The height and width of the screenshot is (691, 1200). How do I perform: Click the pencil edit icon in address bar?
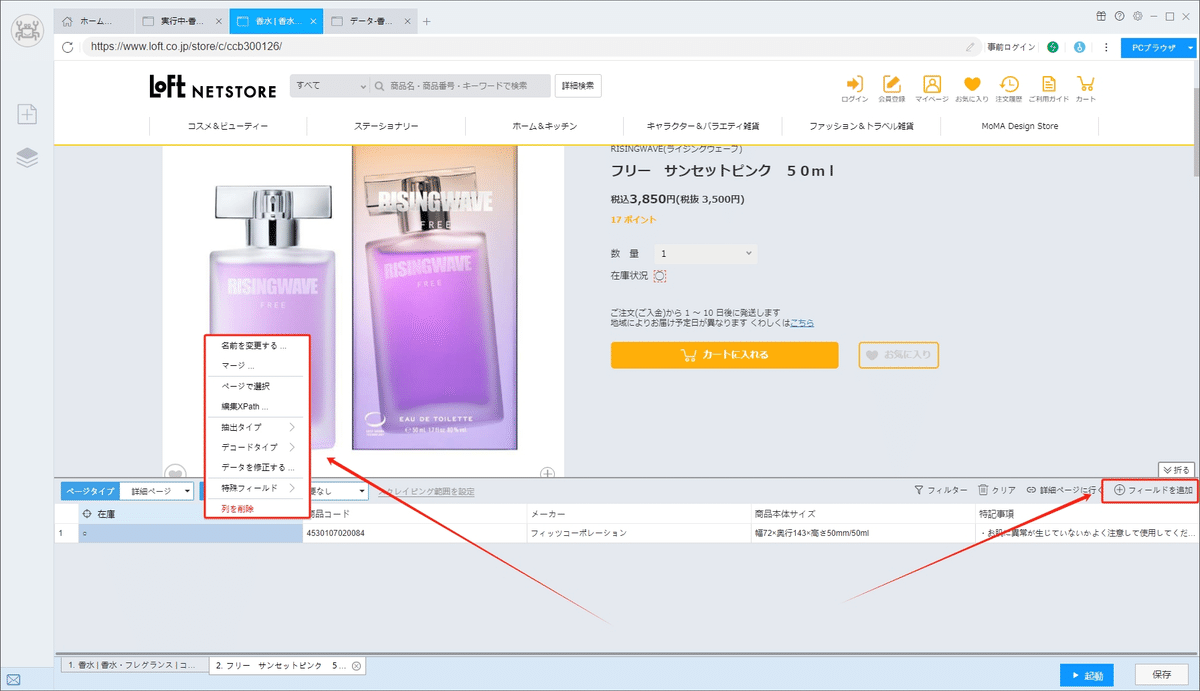click(x=970, y=46)
